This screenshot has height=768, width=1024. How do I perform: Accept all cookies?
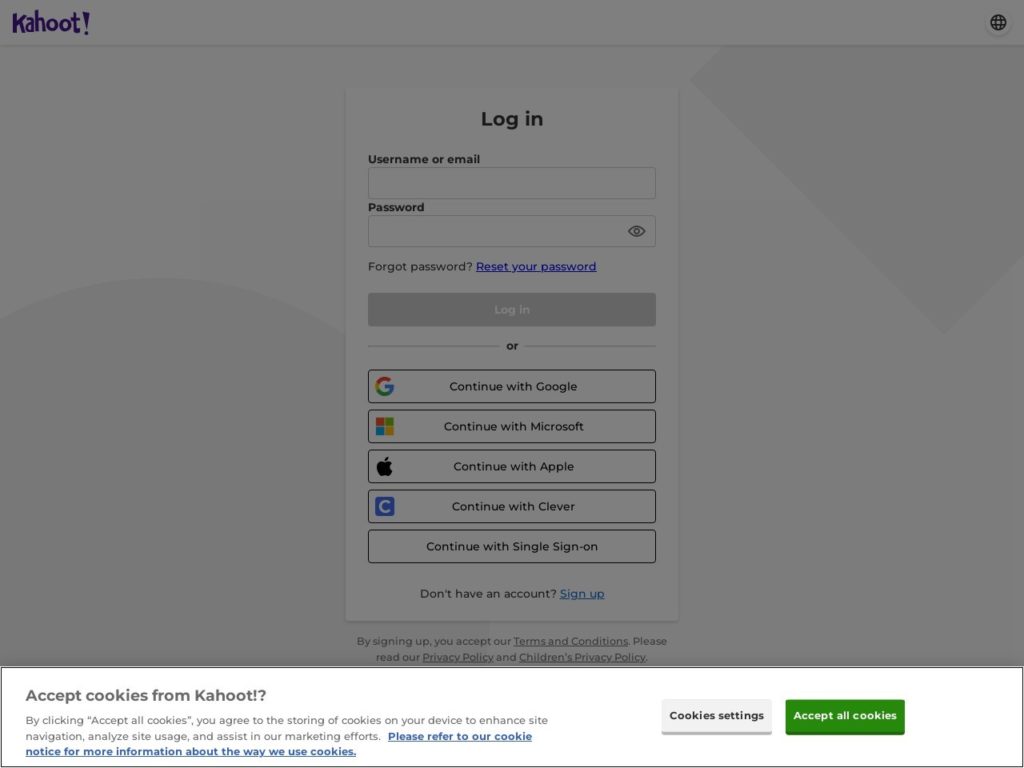[x=844, y=716]
